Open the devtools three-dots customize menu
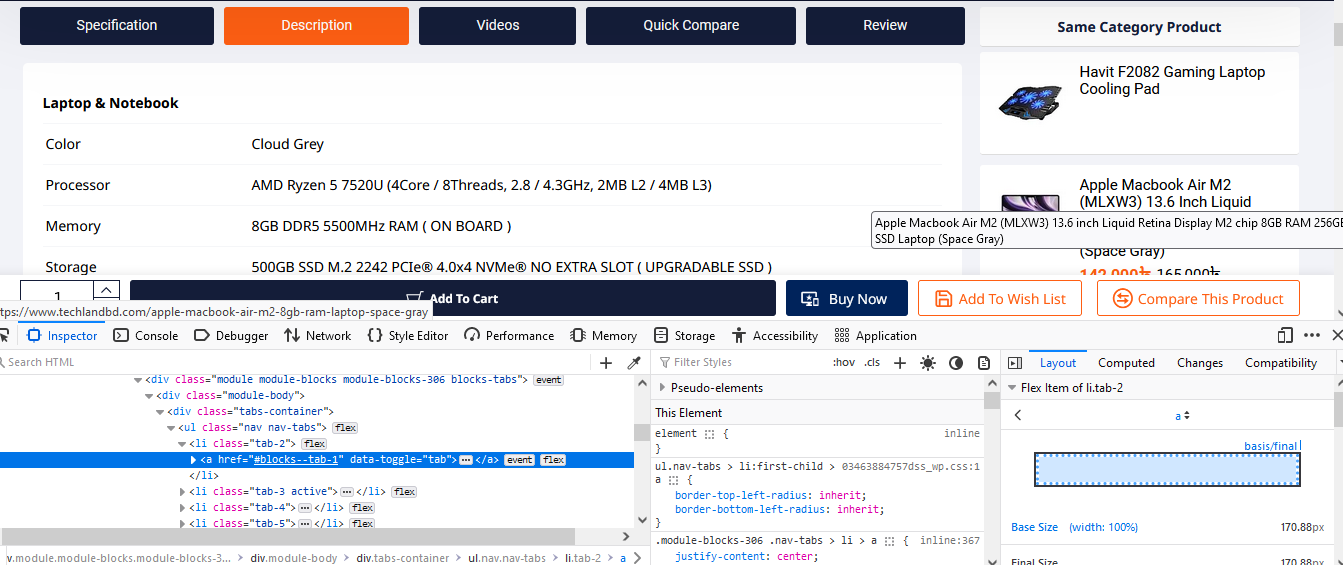Image resolution: width=1343 pixels, height=565 pixels. click(x=1312, y=335)
